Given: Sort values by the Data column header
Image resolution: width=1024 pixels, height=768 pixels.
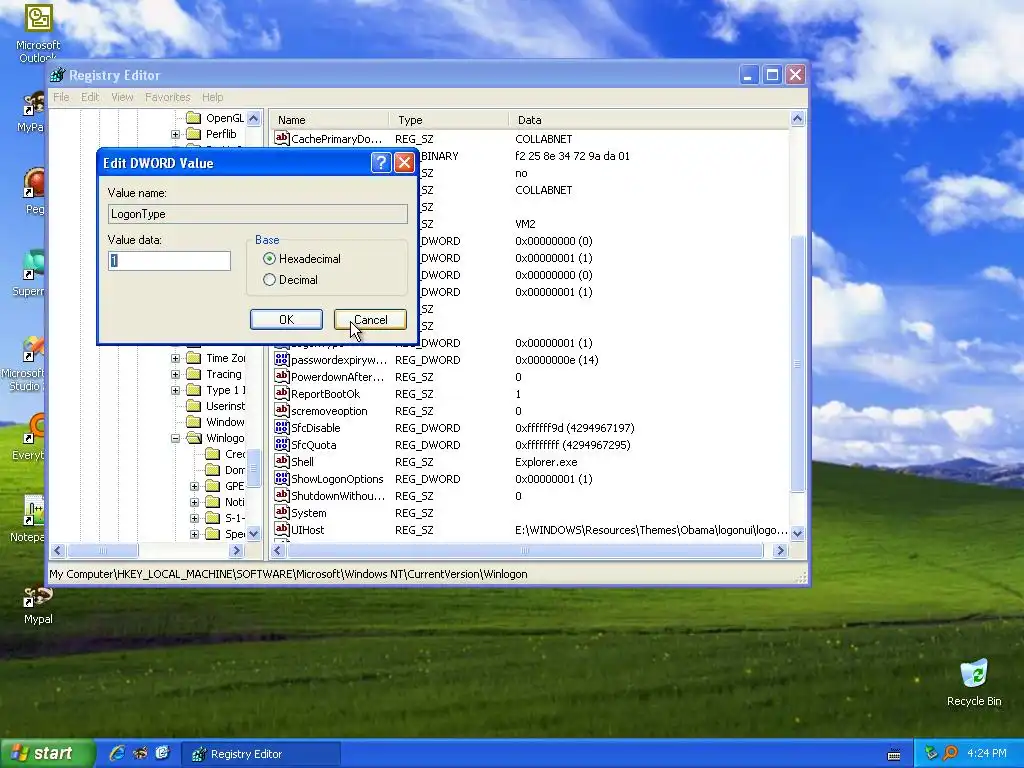Looking at the screenshot, I should [x=649, y=120].
